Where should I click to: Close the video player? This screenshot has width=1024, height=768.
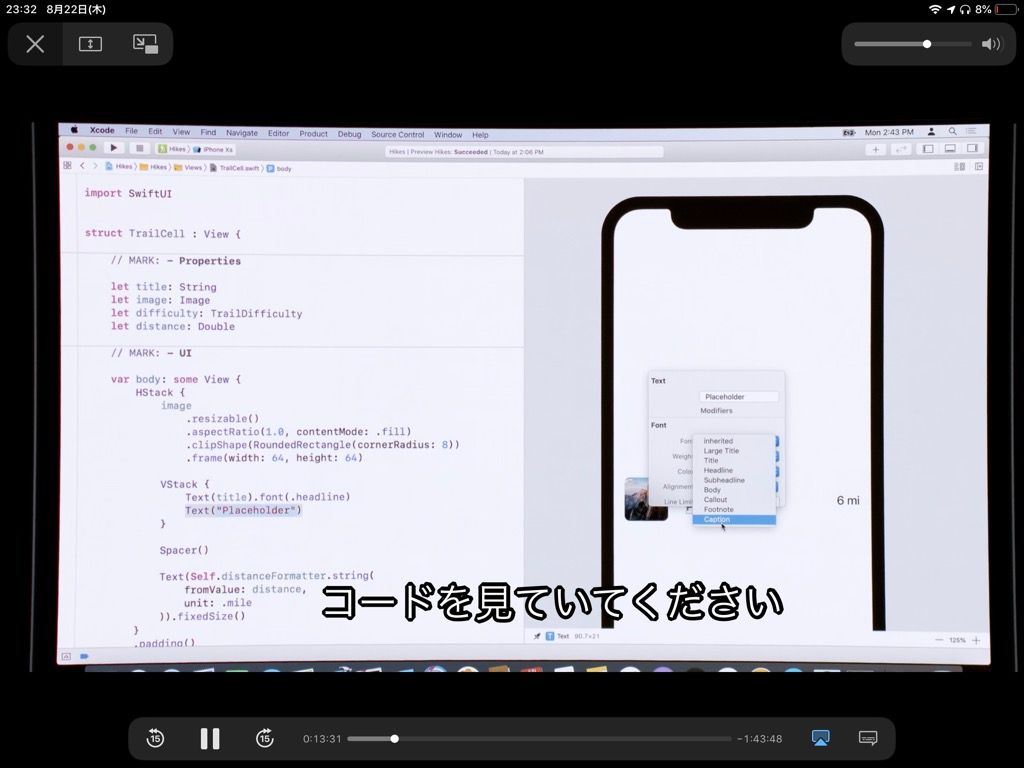coord(35,44)
